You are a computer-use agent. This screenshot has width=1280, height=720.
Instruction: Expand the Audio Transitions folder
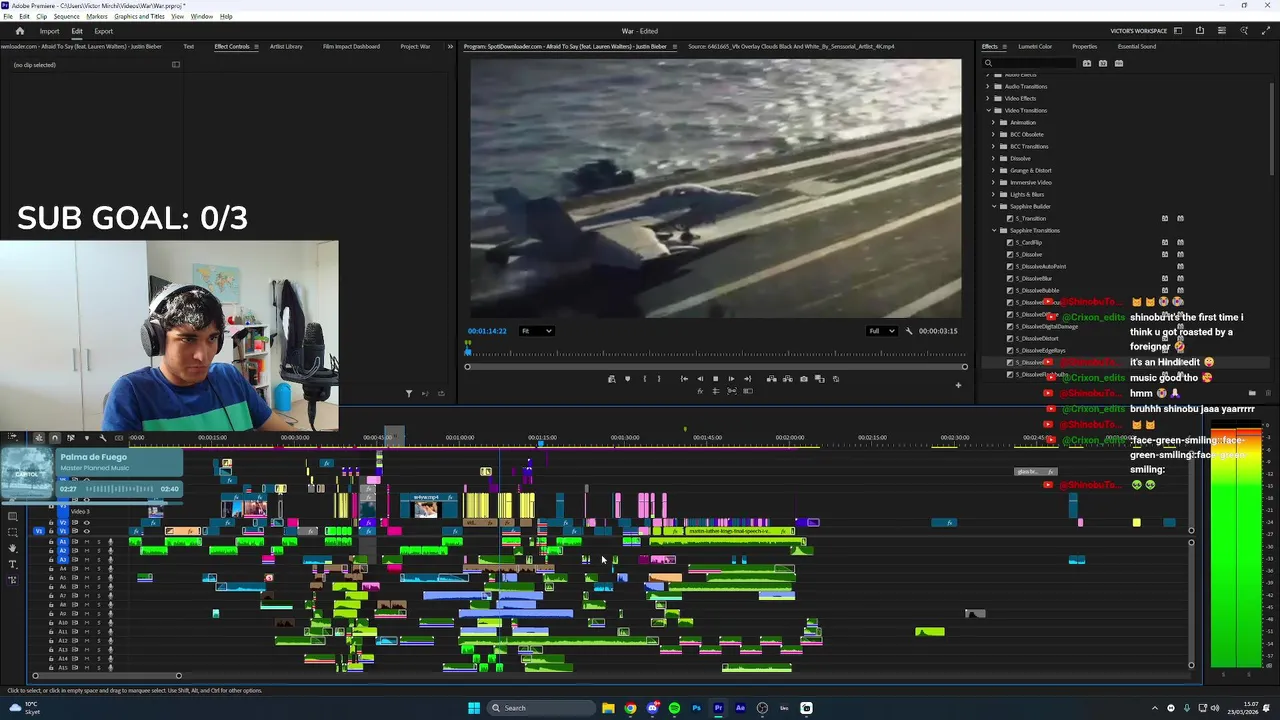point(988,86)
